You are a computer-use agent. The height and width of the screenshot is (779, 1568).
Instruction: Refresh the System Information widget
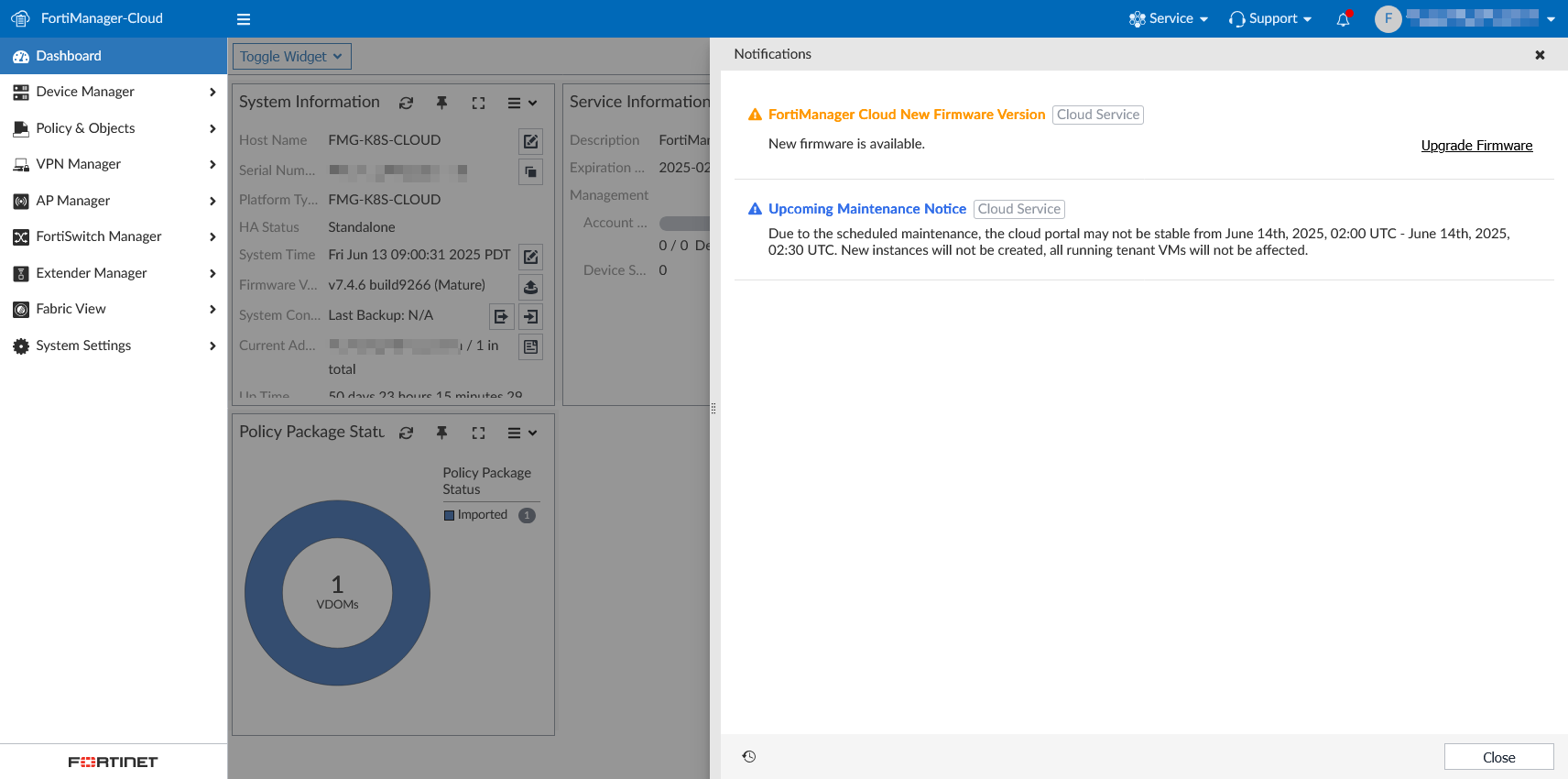pos(406,104)
